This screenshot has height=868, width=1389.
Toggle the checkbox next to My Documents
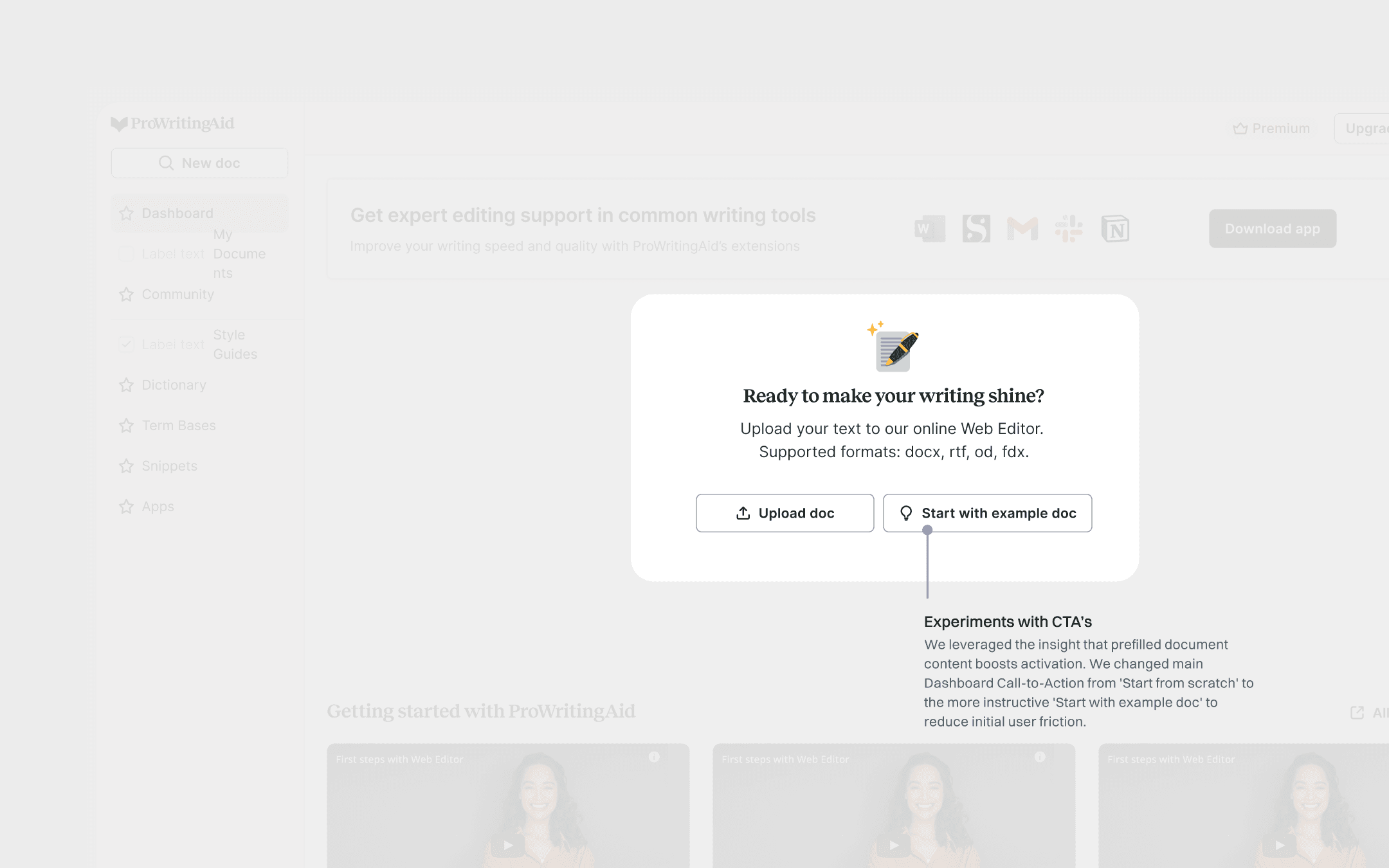[x=126, y=254]
